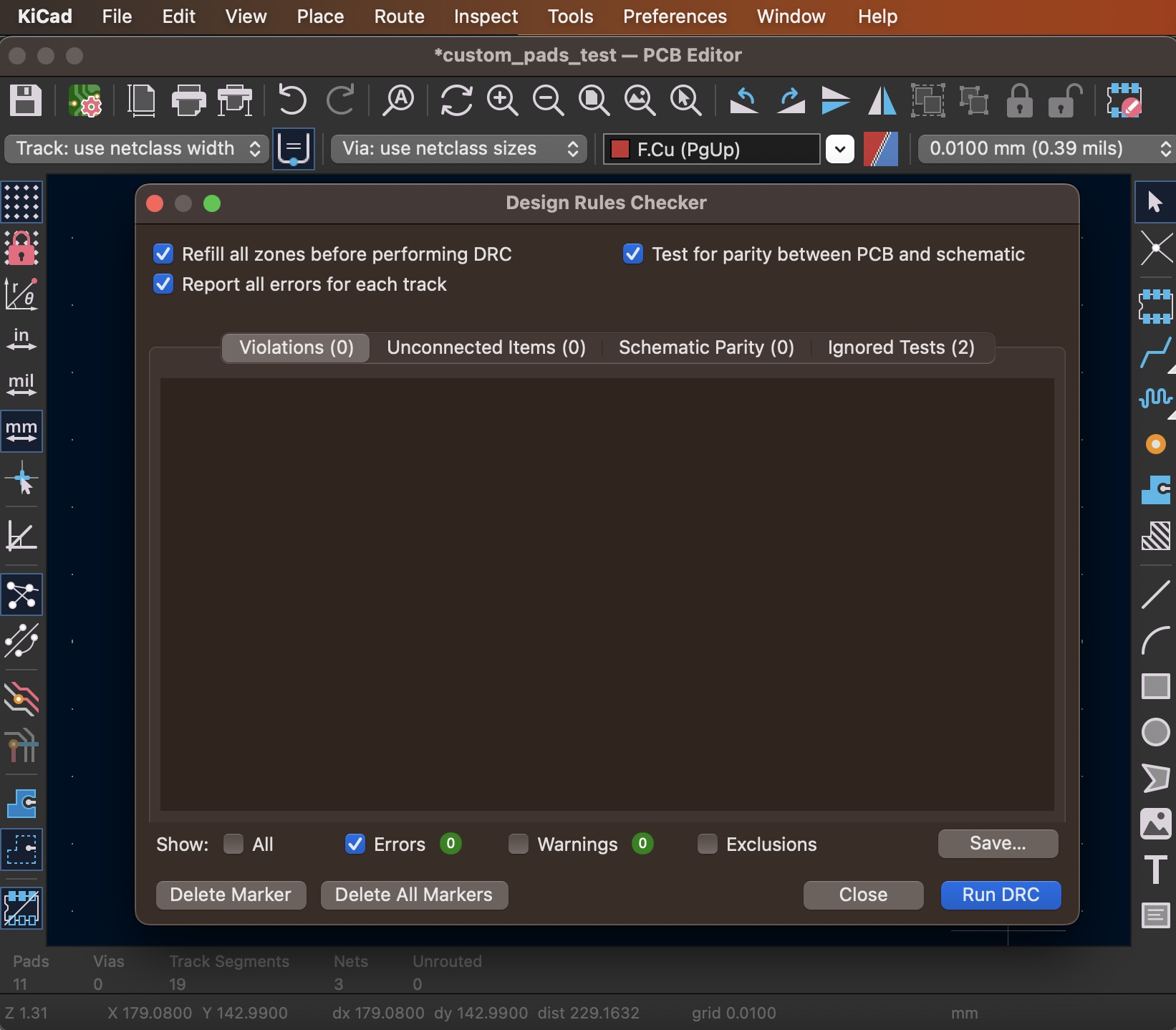
Task: Click the Print icon
Action: (x=188, y=100)
